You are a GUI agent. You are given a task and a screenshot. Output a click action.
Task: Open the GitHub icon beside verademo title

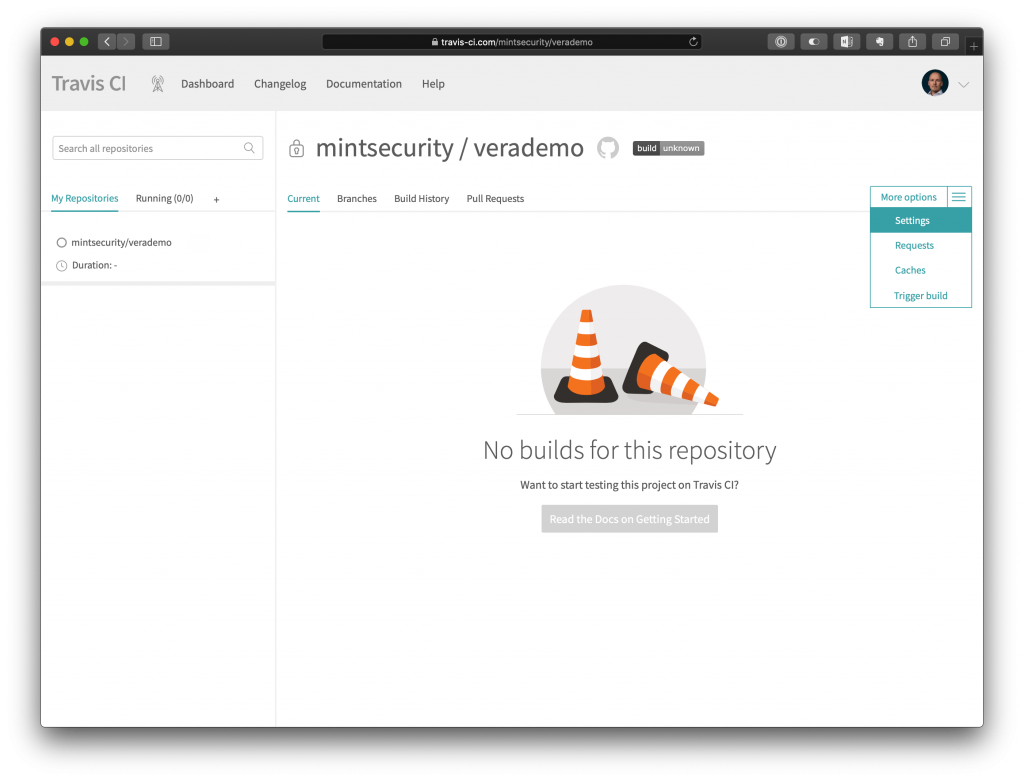[x=607, y=148]
